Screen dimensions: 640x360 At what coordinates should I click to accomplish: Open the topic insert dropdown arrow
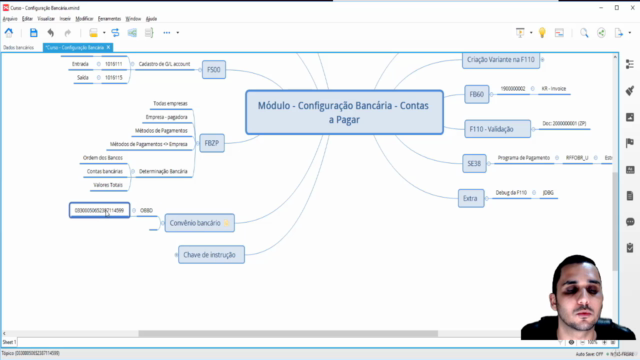click(x=104, y=33)
